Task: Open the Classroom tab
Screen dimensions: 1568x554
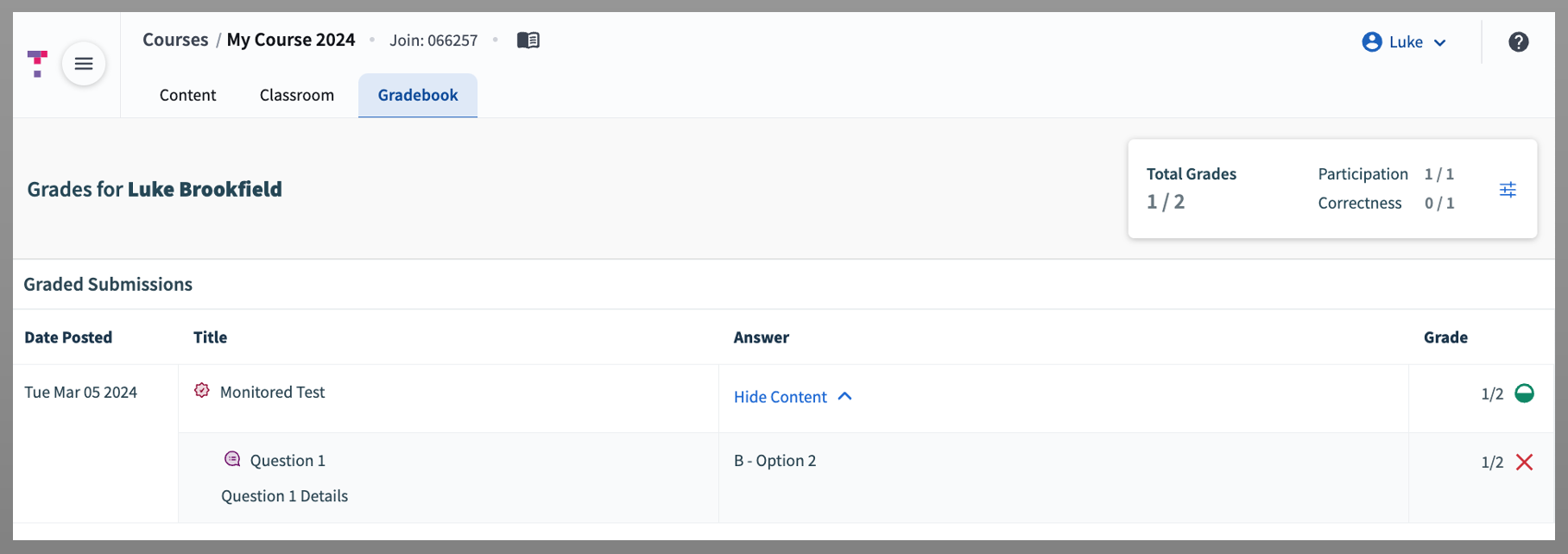Action: pos(297,95)
